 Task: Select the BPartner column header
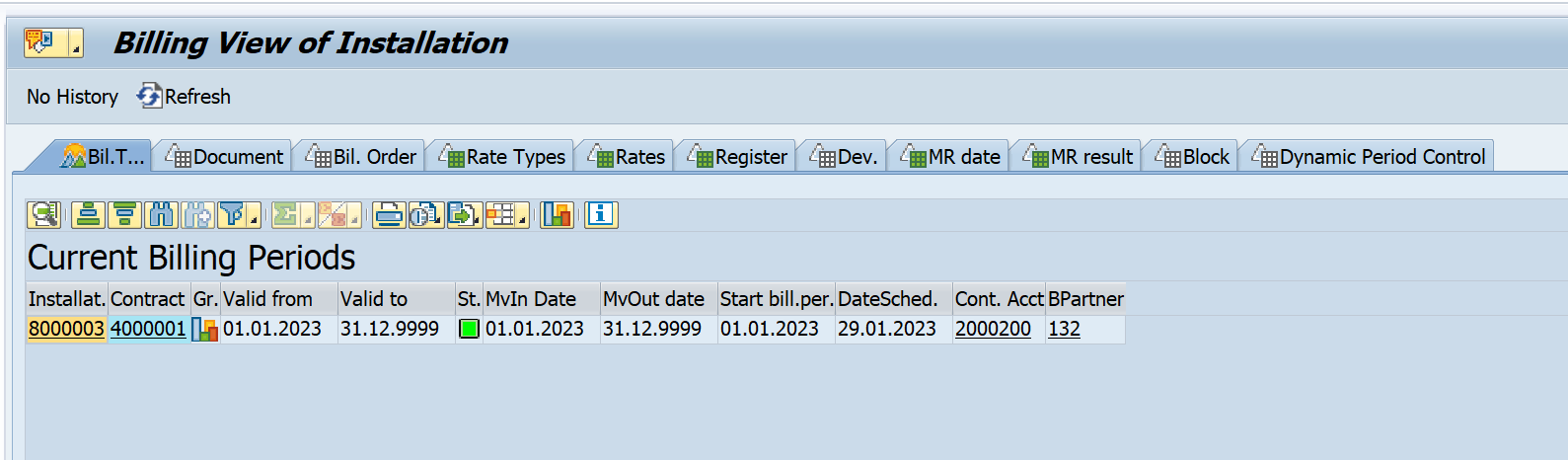click(1085, 299)
